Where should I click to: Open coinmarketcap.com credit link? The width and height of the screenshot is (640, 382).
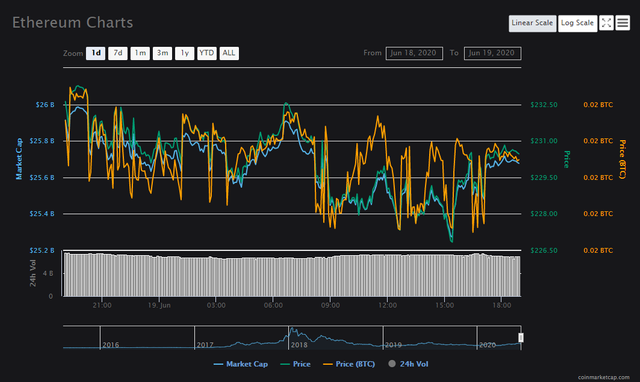(x=604, y=377)
